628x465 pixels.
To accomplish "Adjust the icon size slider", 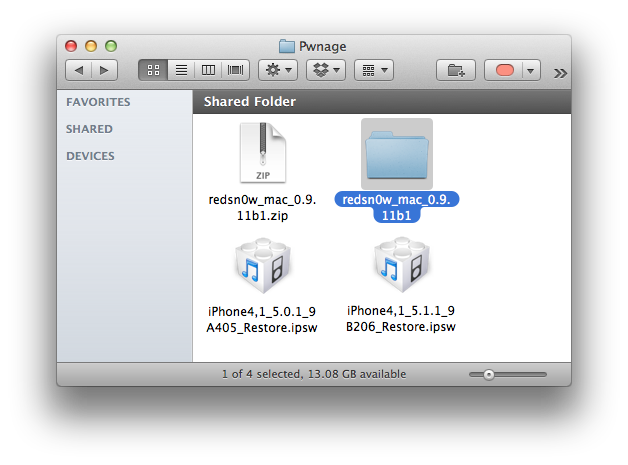I will 489,374.
